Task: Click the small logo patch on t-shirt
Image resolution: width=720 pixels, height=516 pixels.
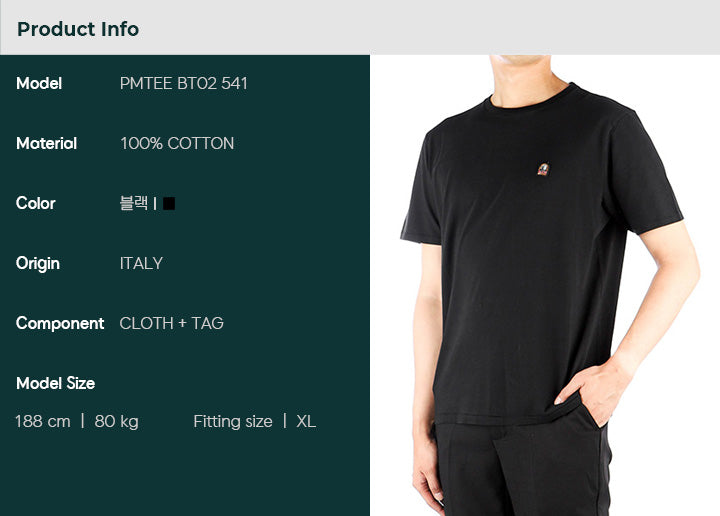Action: point(543,169)
